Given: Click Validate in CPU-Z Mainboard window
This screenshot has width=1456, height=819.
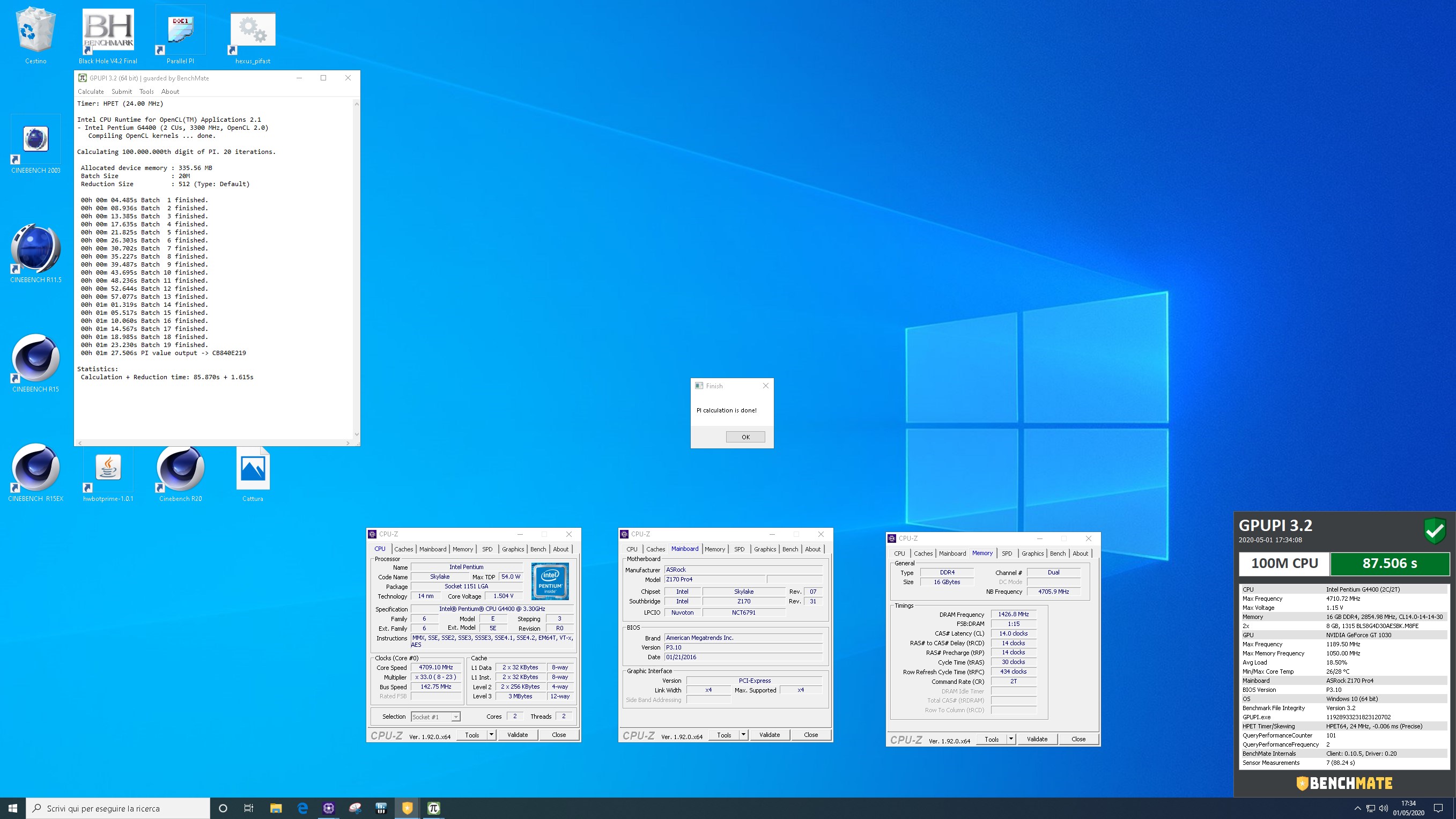Looking at the screenshot, I should (769, 735).
